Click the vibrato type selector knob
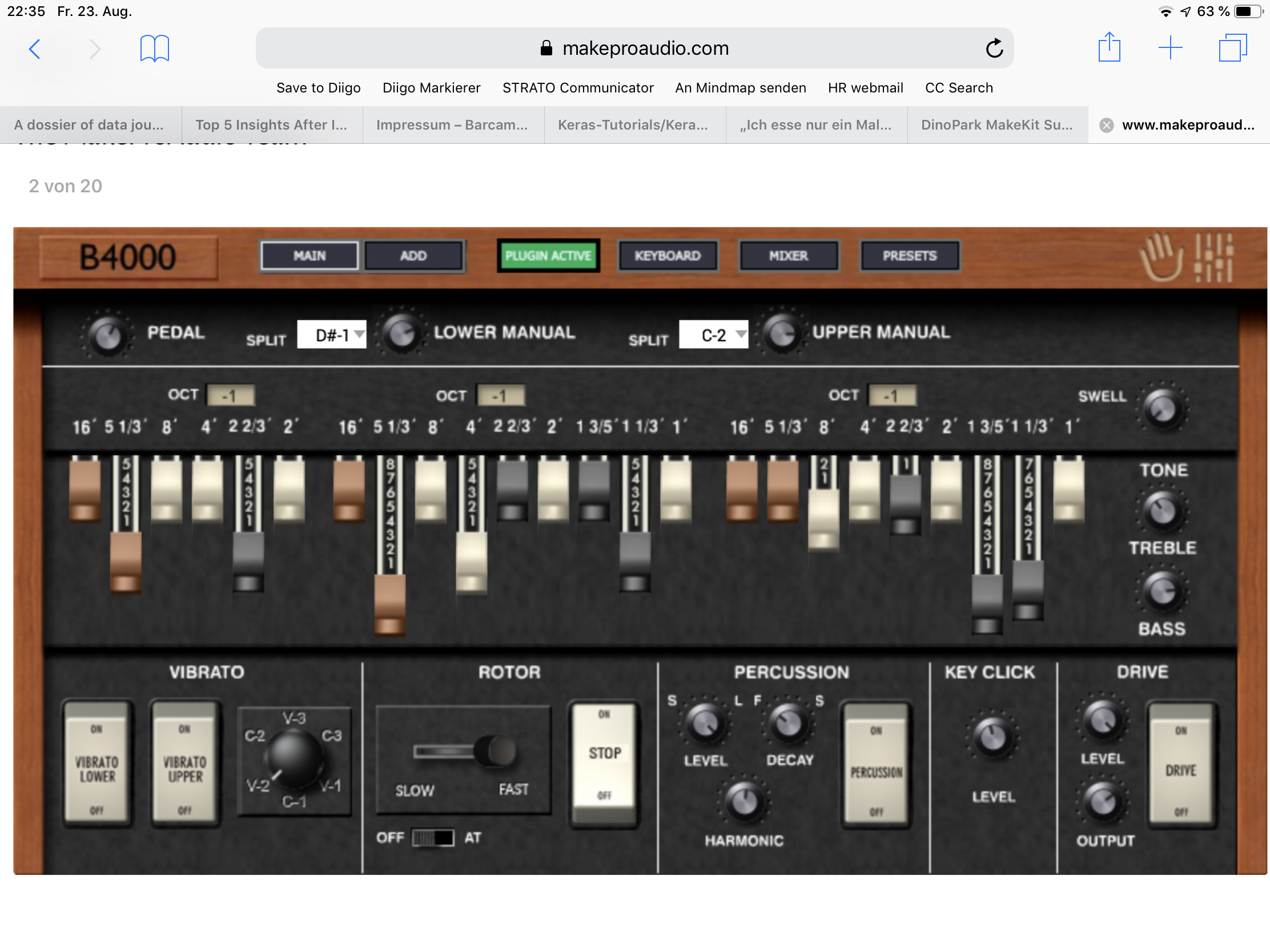 [294, 760]
